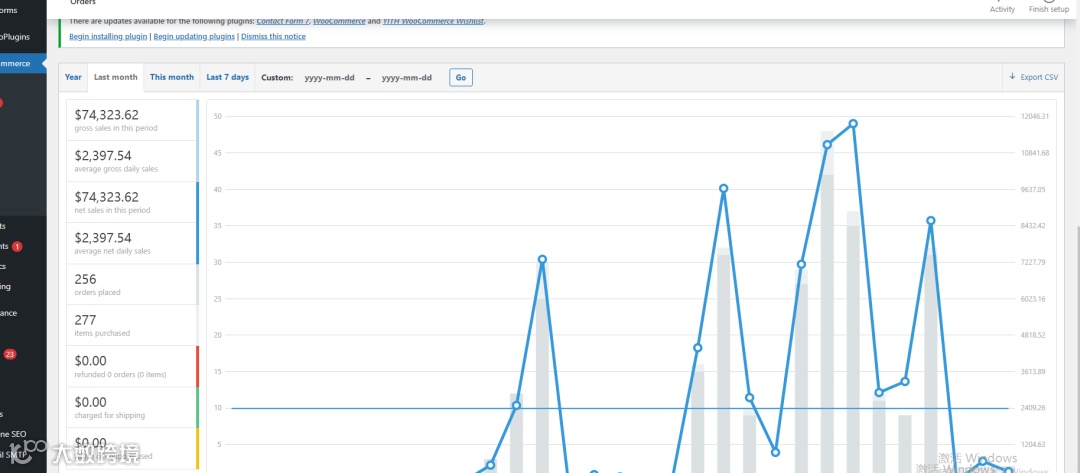Open the YITH WooCommerce Wishlist link
Screen dimensions: 1080x473
pyautogui.click(x=433, y=21)
